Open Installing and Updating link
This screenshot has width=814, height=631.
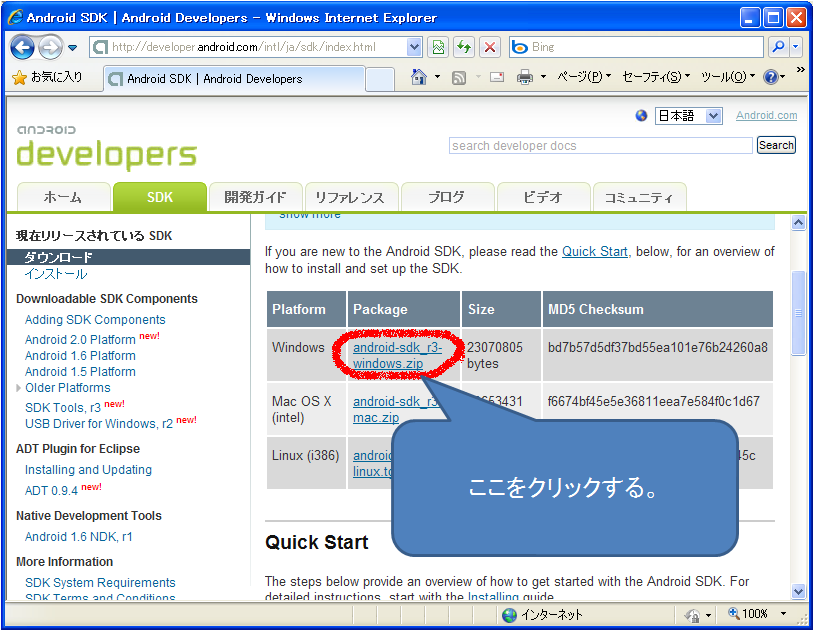pyautogui.click(x=88, y=470)
